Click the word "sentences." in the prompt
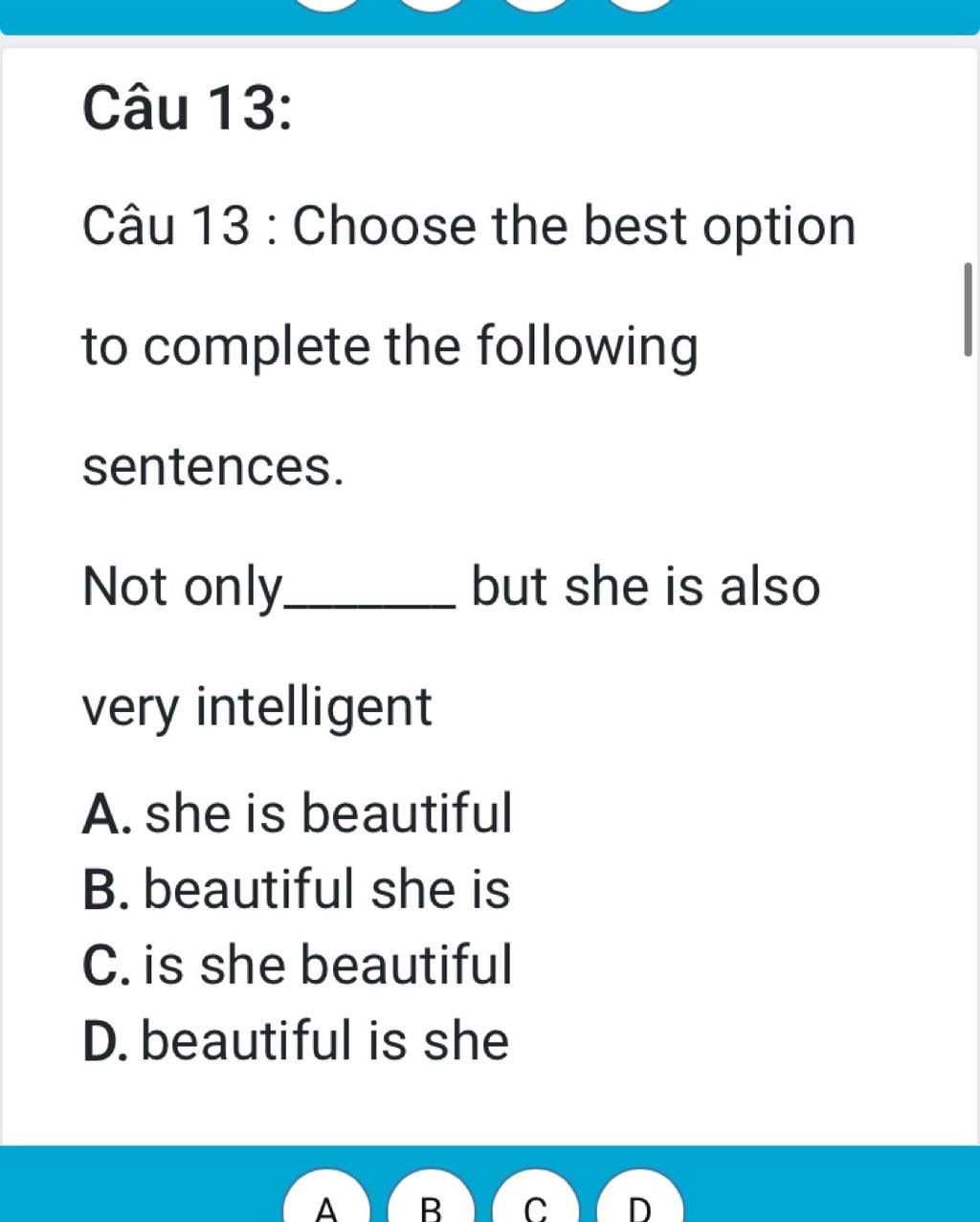 [213, 467]
